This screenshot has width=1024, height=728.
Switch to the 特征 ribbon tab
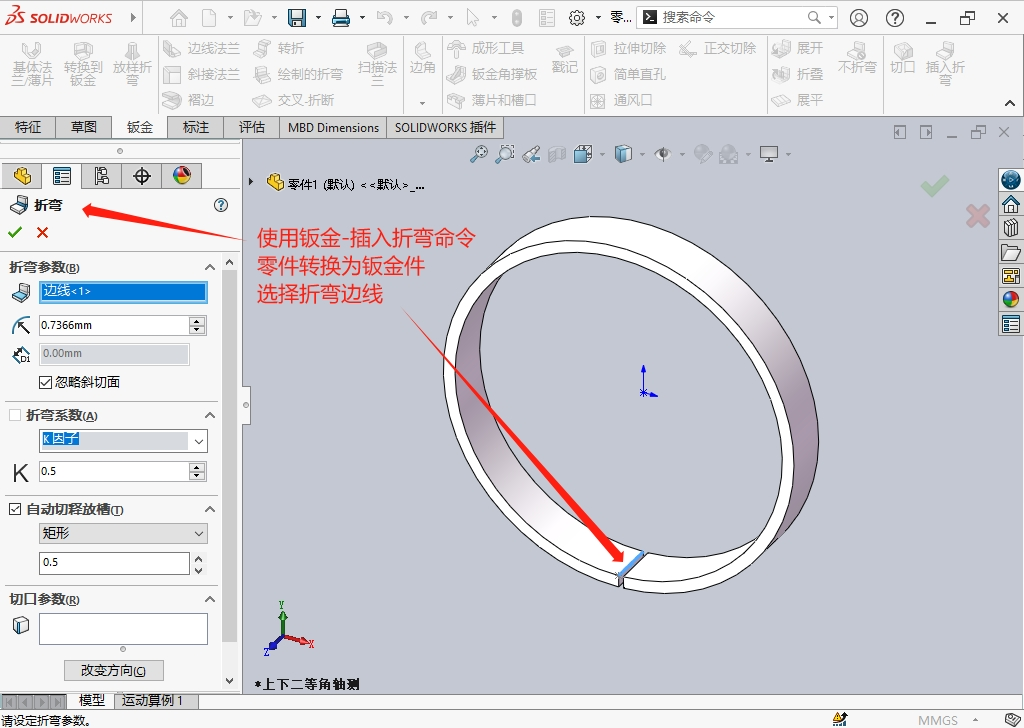point(28,127)
